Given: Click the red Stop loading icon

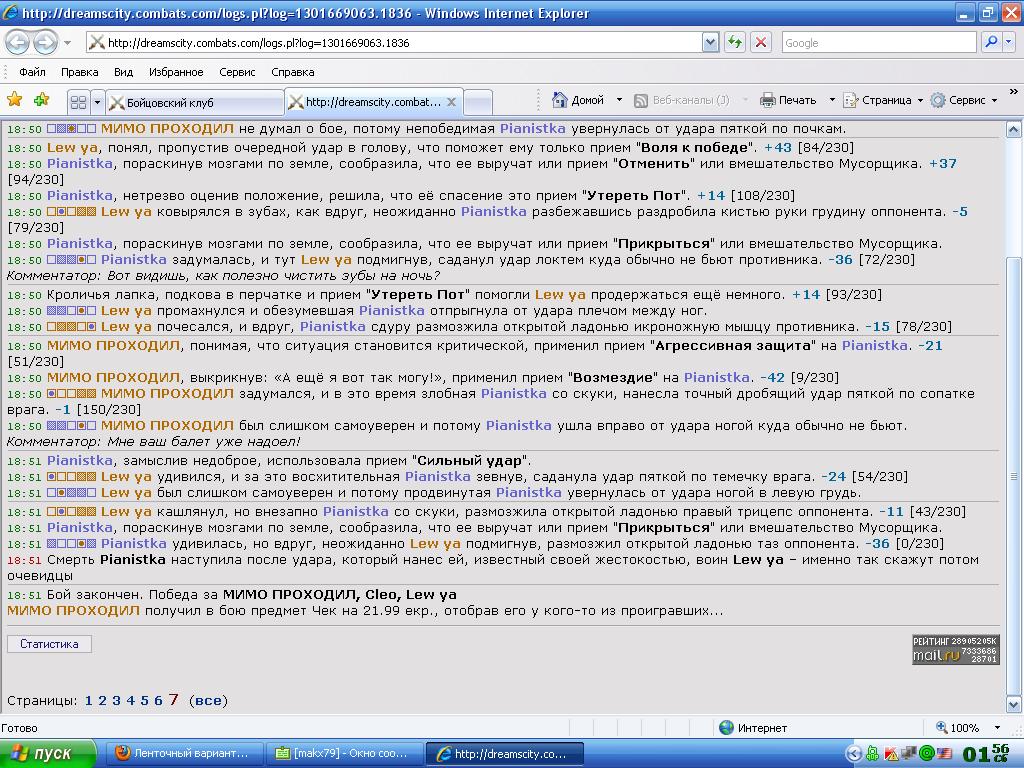Looking at the screenshot, I should (x=761, y=42).
